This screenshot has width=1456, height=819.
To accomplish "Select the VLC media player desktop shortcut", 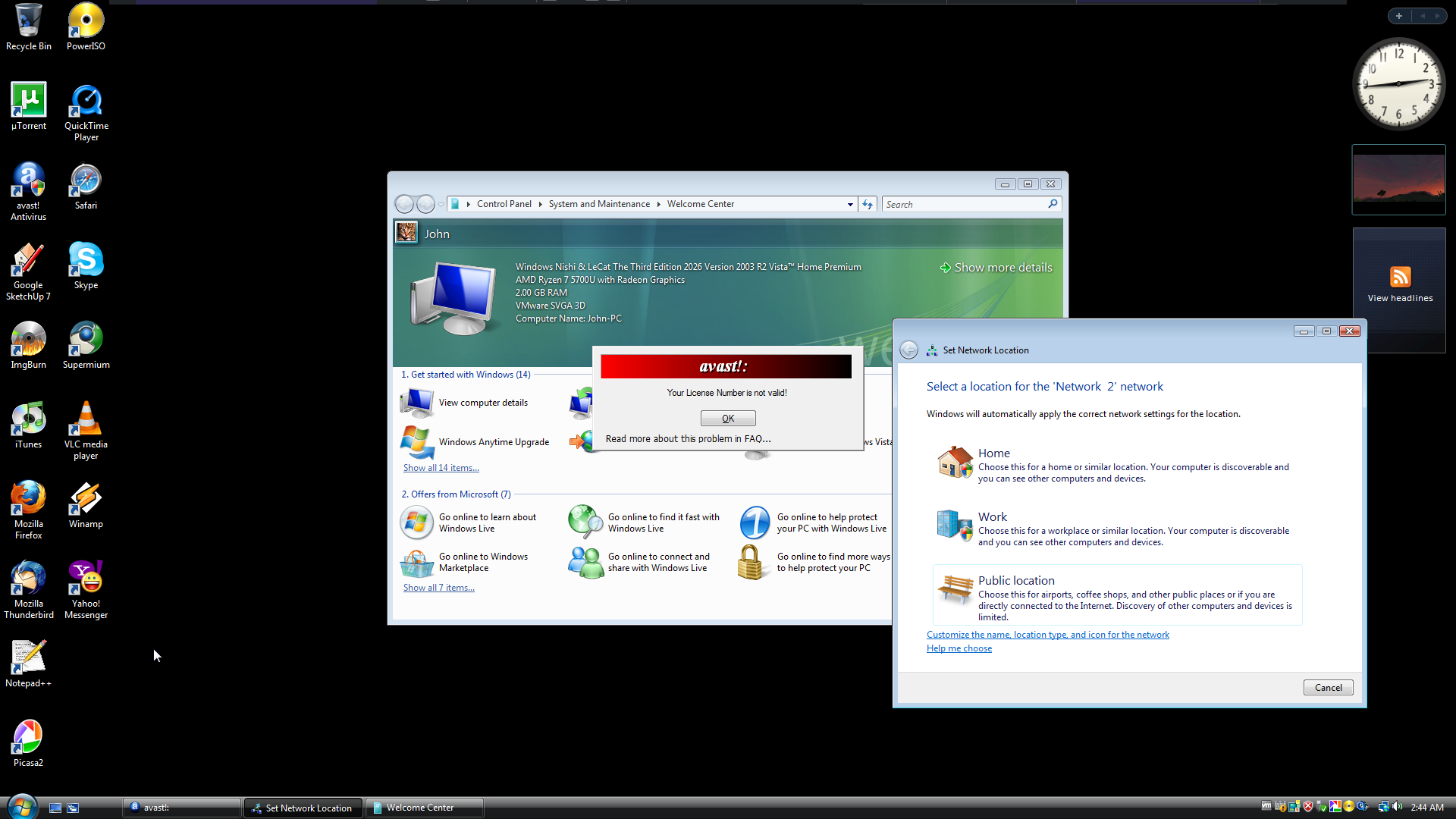I will (x=86, y=431).
